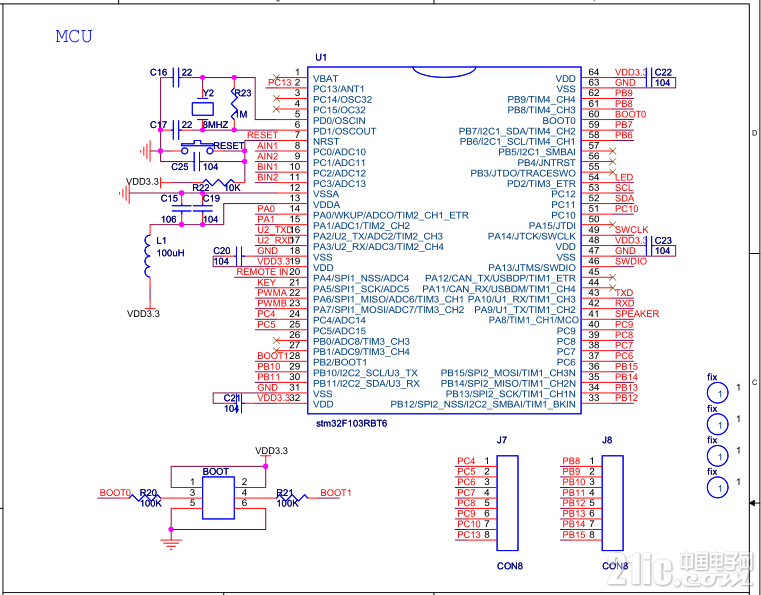This screenshot has width=761, height=595.
Task: Select the L1 inductor coil symbol
Action: point(147,256)
